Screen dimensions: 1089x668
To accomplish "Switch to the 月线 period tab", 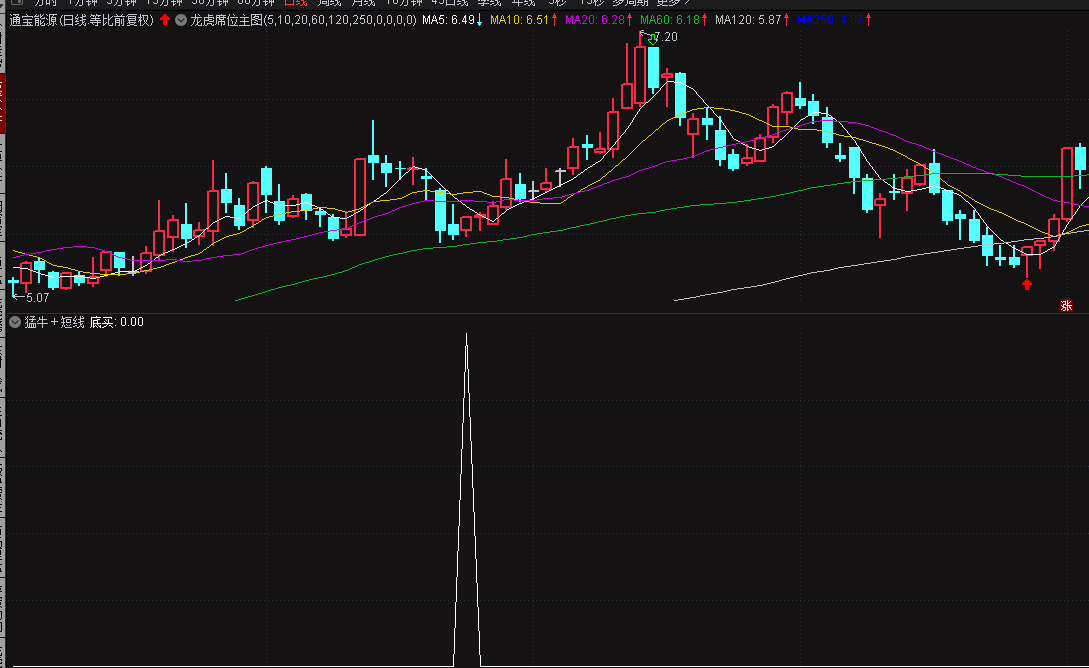I will [363, 3].
